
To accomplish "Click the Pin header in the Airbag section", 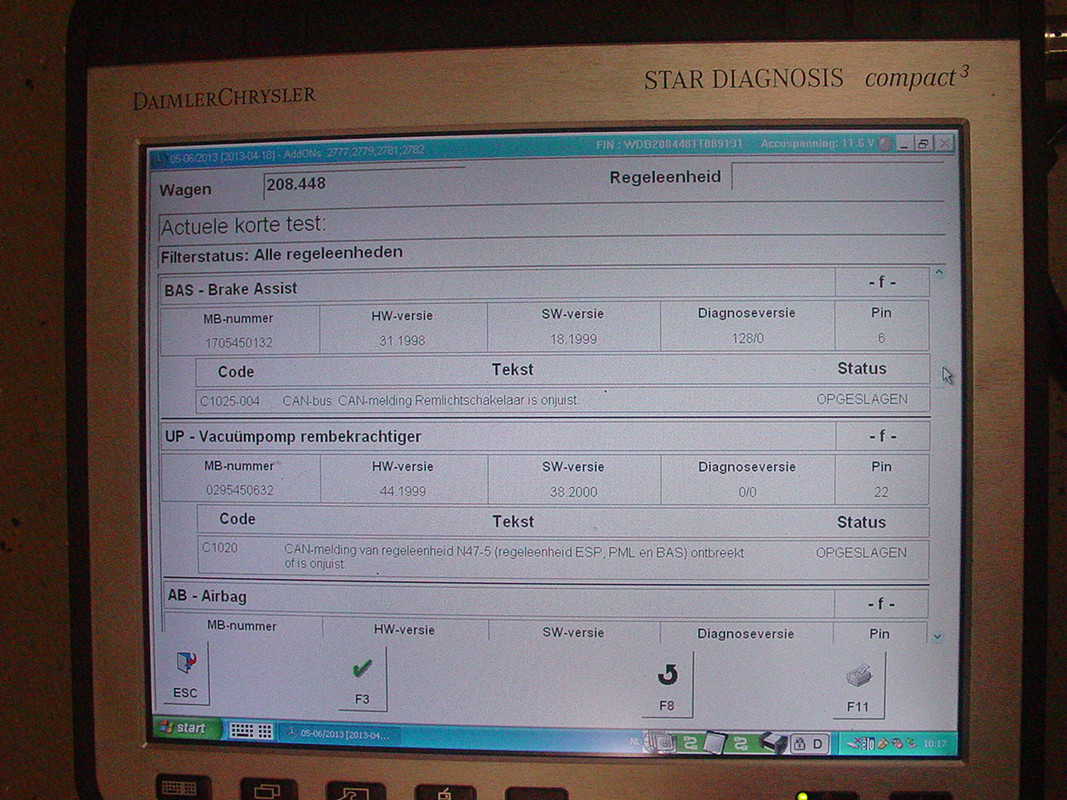I will pyautogui.click(x=879, y=634).
